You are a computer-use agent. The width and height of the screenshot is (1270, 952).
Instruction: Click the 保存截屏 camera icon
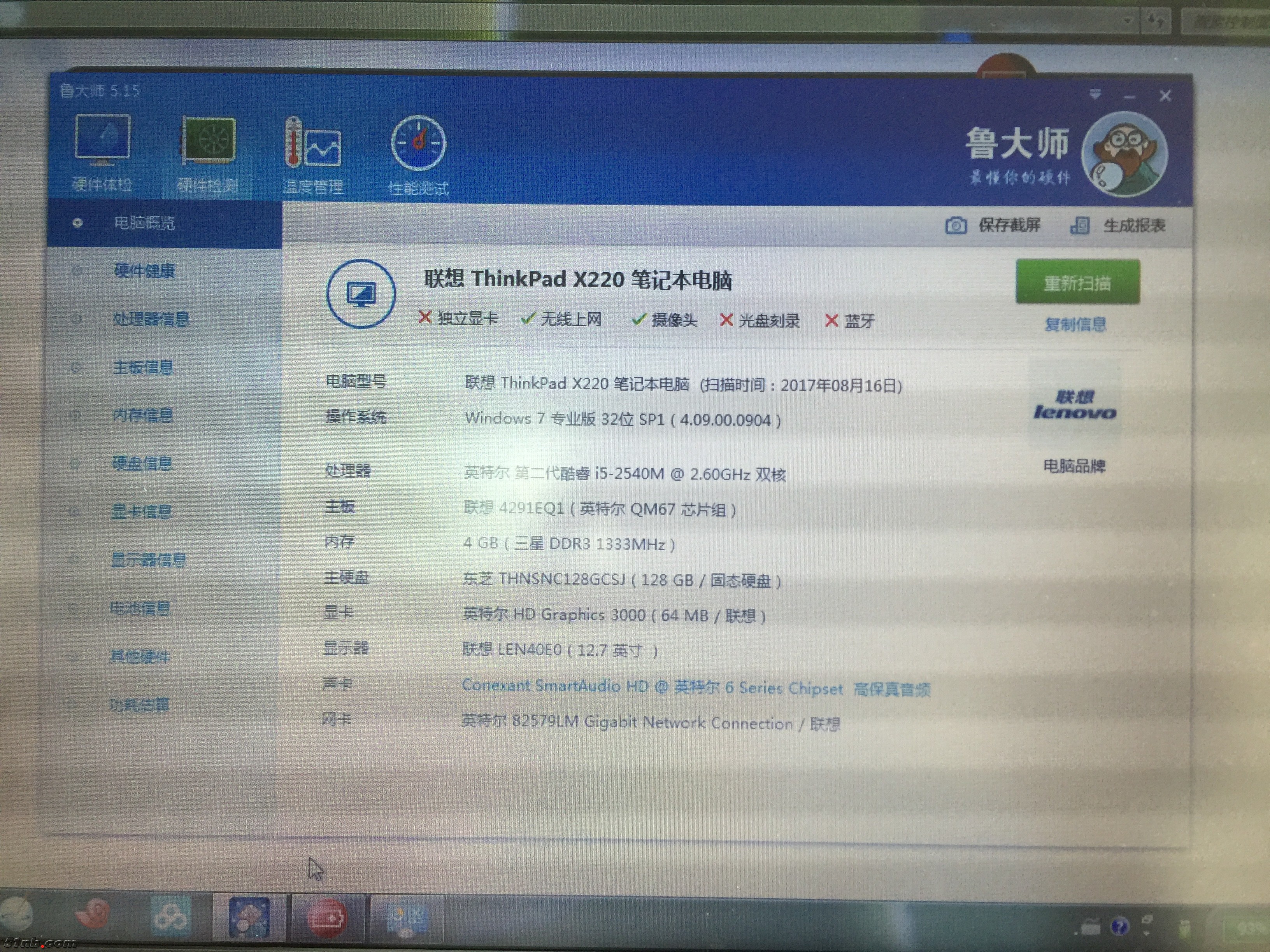pos(956,226)
